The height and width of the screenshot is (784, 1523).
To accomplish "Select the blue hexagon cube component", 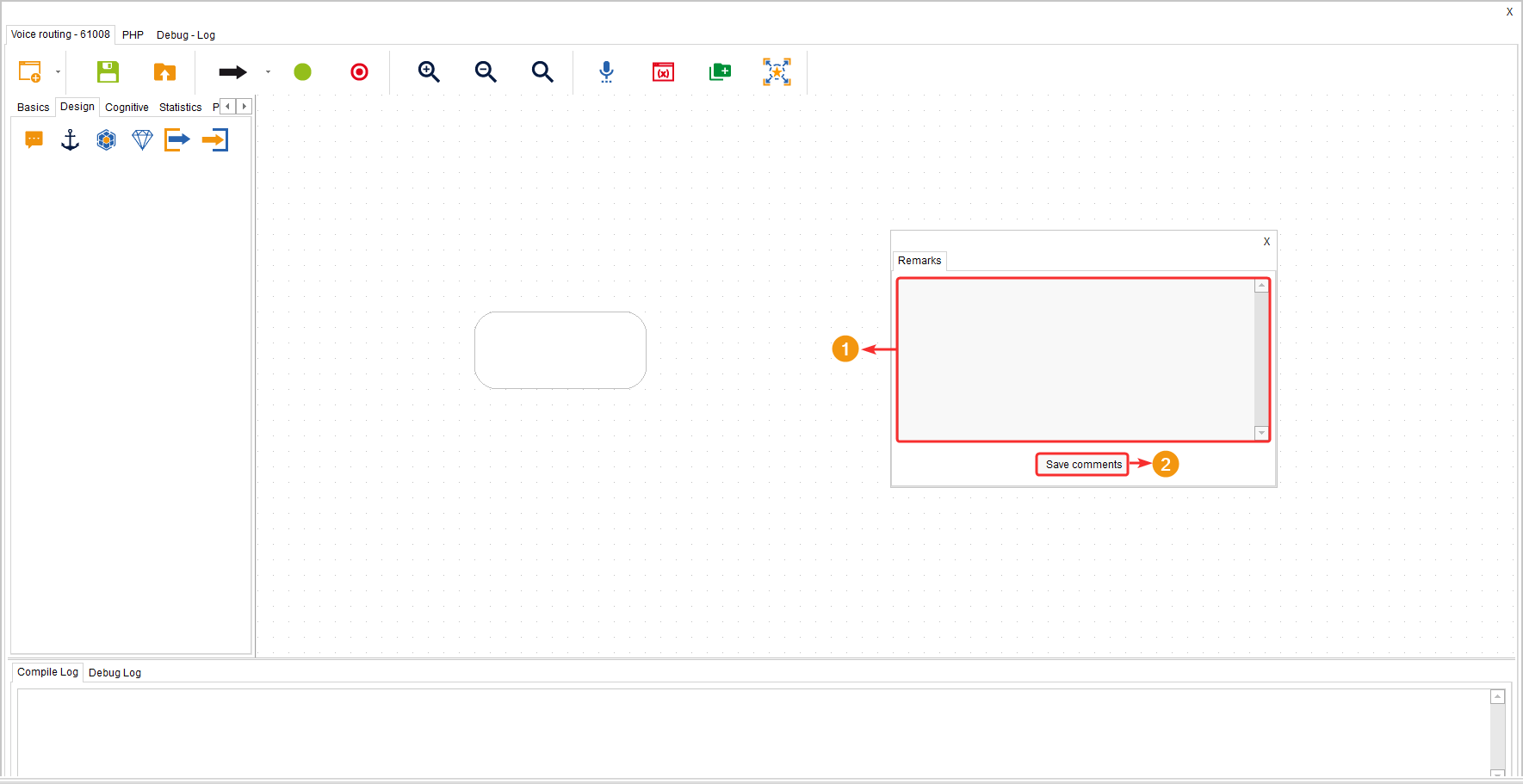I will click(x=106, y=139).
